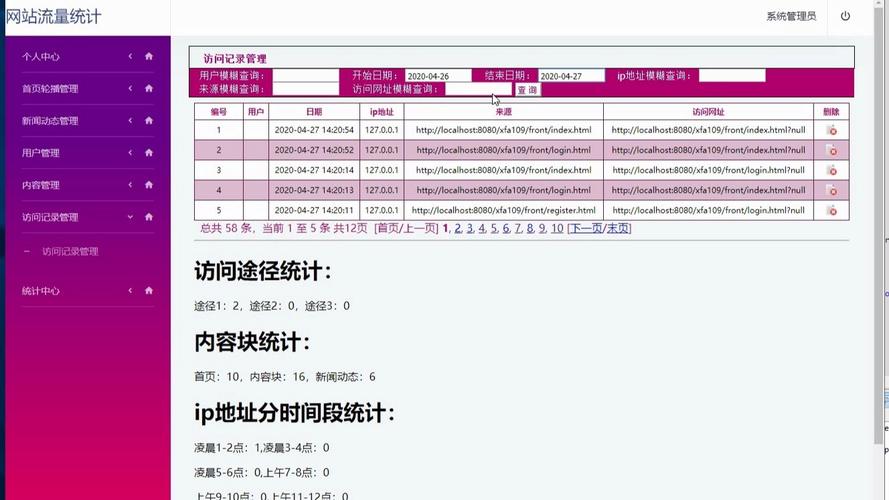
Task: Click 结束日期 field 2020-04-27
Action: pyautogui.click(x=571, y=75)
